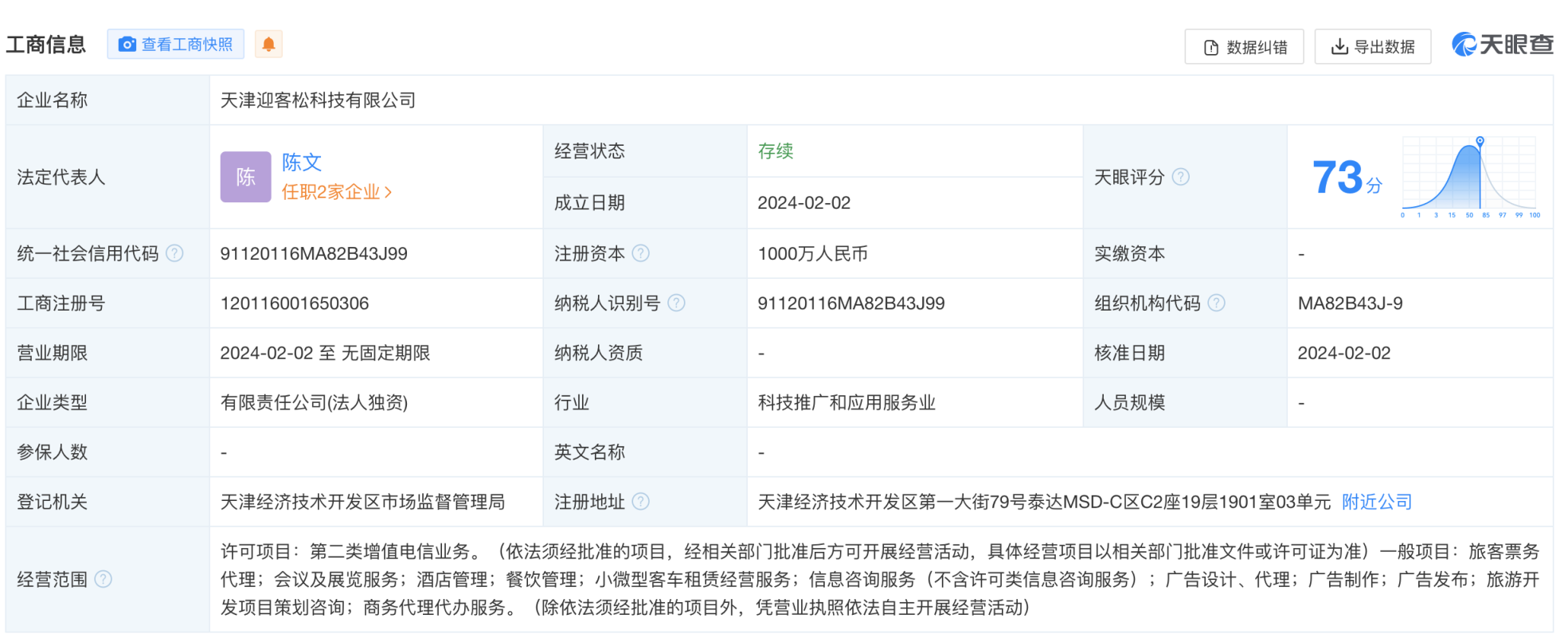Viewport: 1568px width, 634px height.
Task: Open the 附近公司 nearby companies link
Action: [x=1376, y=502]
